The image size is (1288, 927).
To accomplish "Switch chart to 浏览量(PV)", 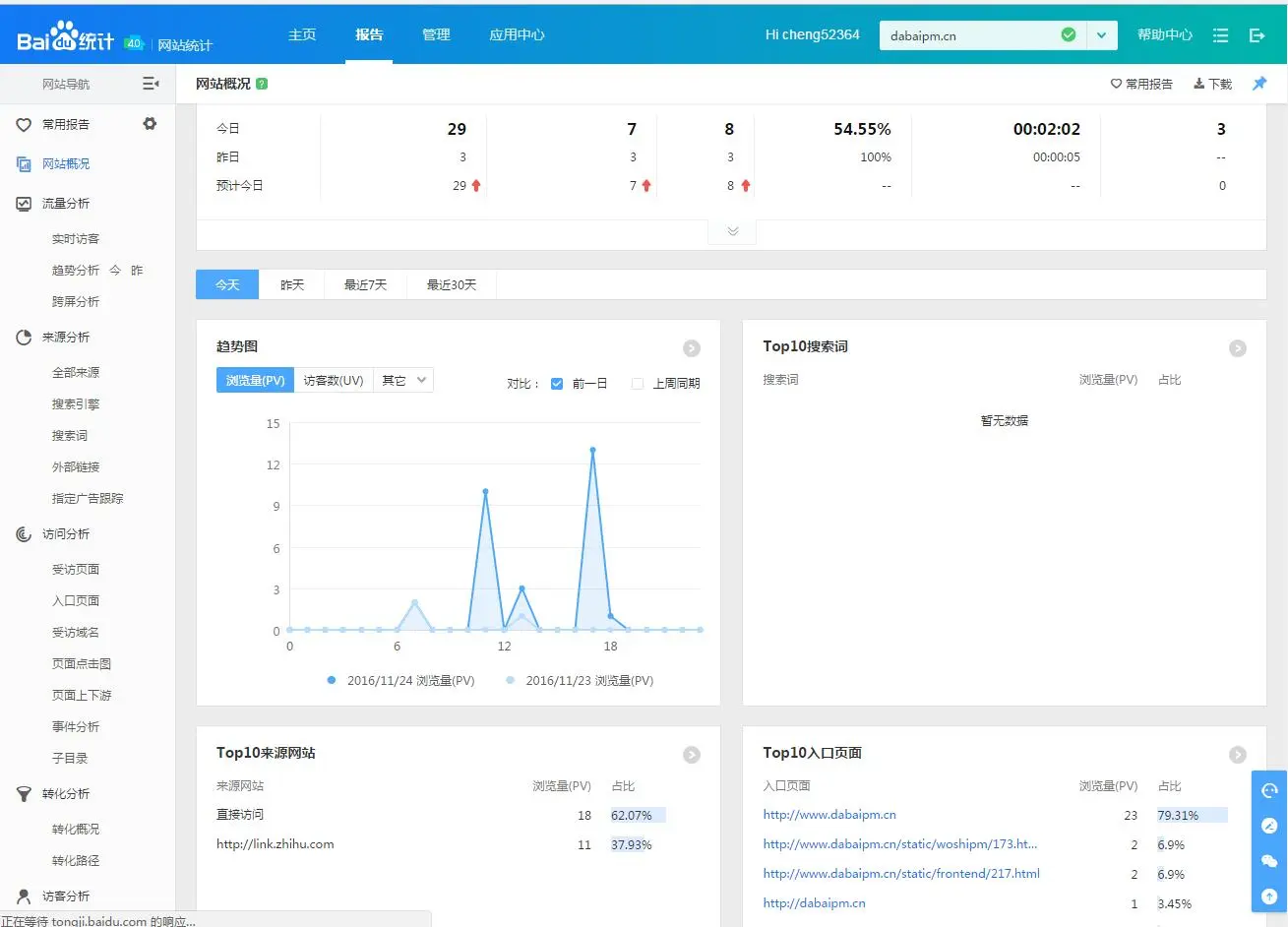I will pos(255,381).
